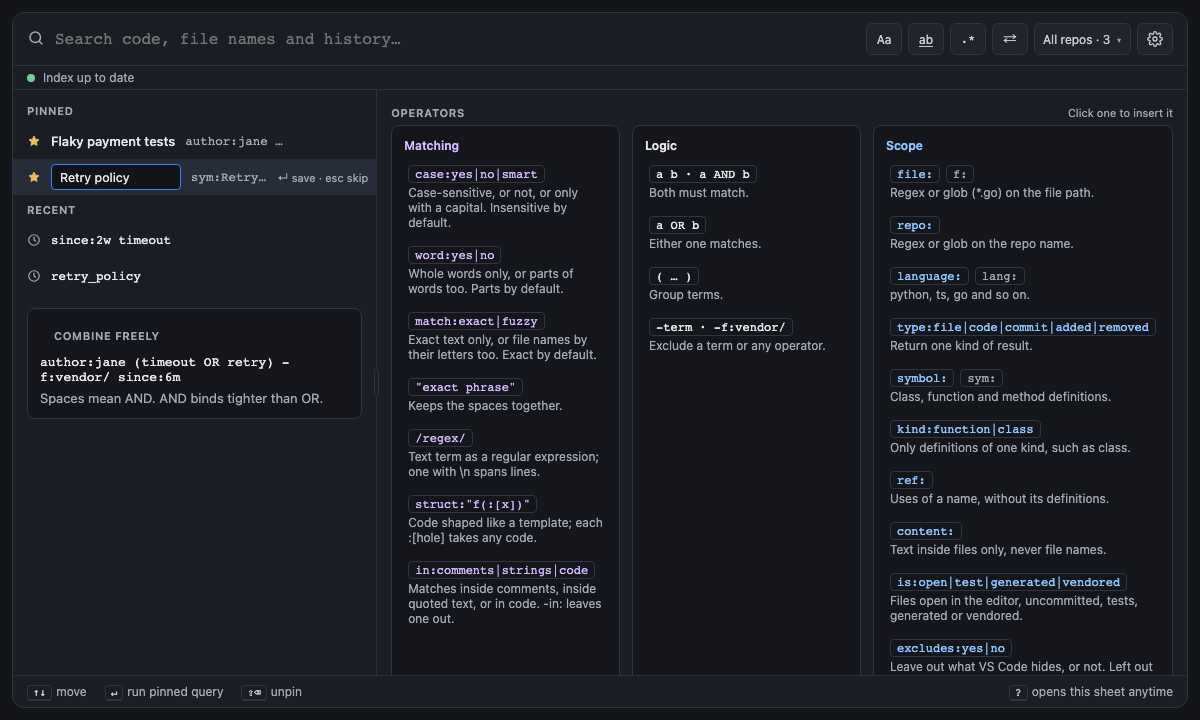Insert excludes:yes|no operator
The width and height of the screenshot is (1200, 720).
(951, 648)
